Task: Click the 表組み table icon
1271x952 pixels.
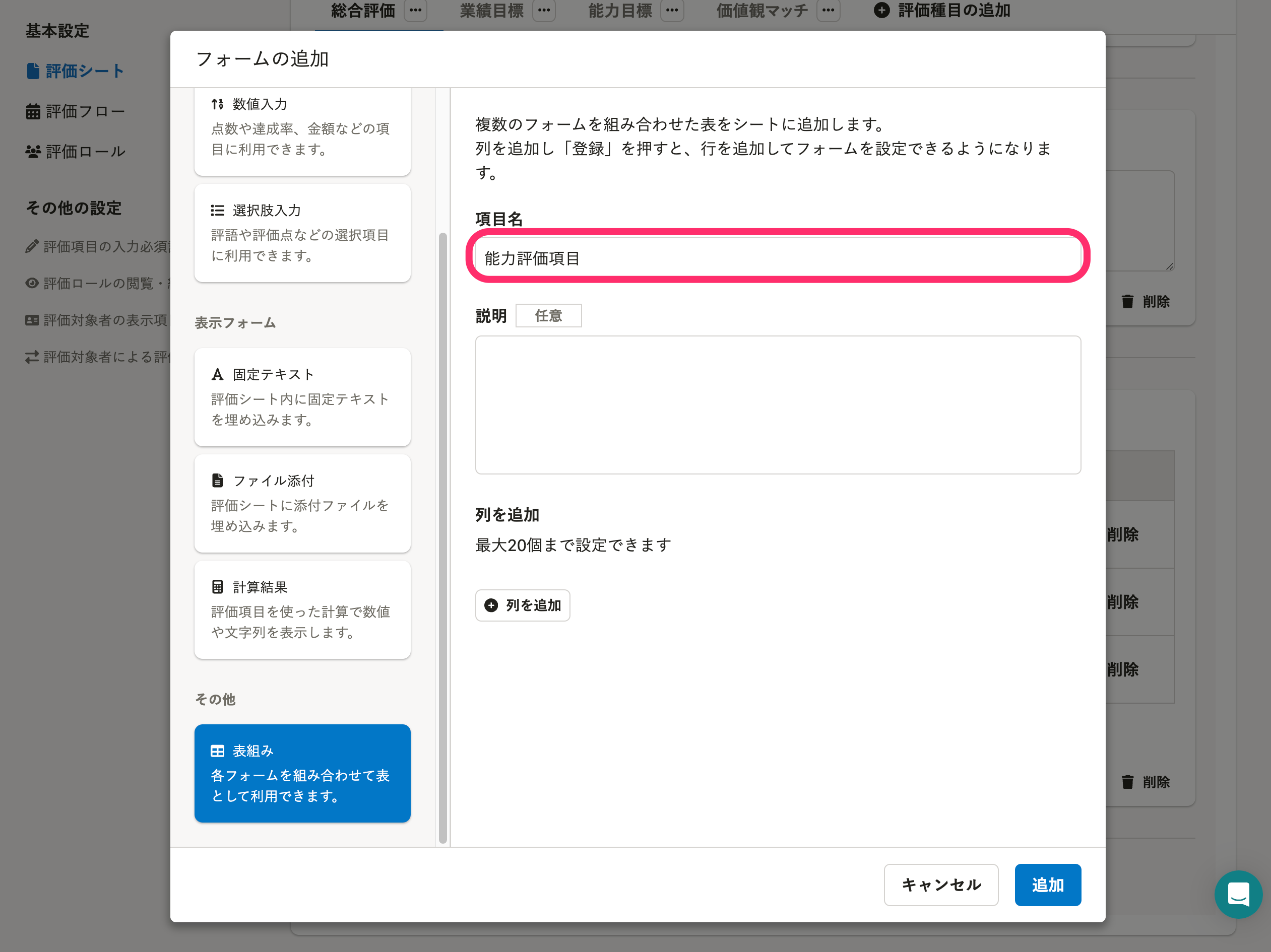Action: 217,751
